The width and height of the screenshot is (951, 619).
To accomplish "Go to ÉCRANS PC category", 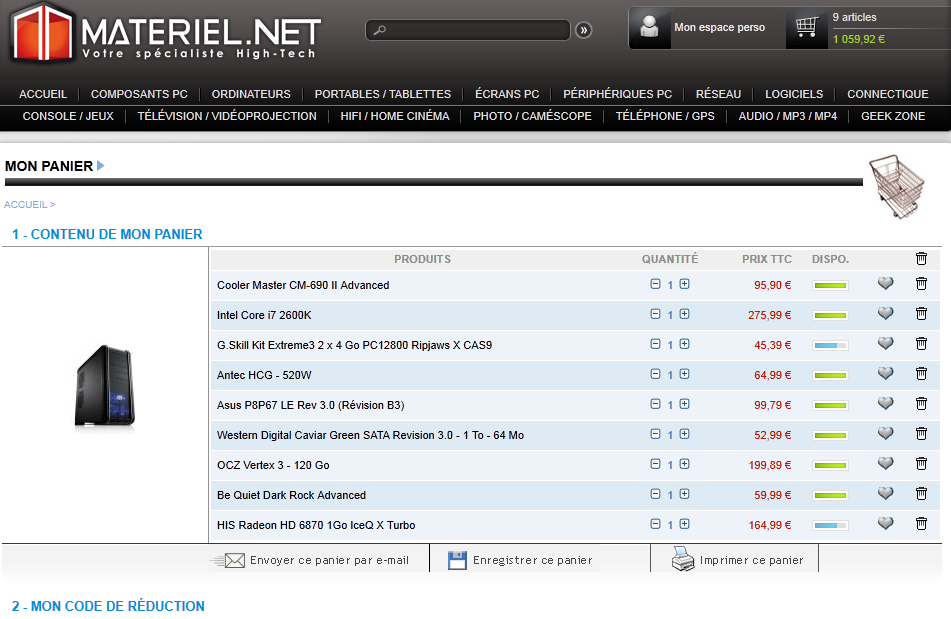I will pyautogui.click(x=507, y=94).
